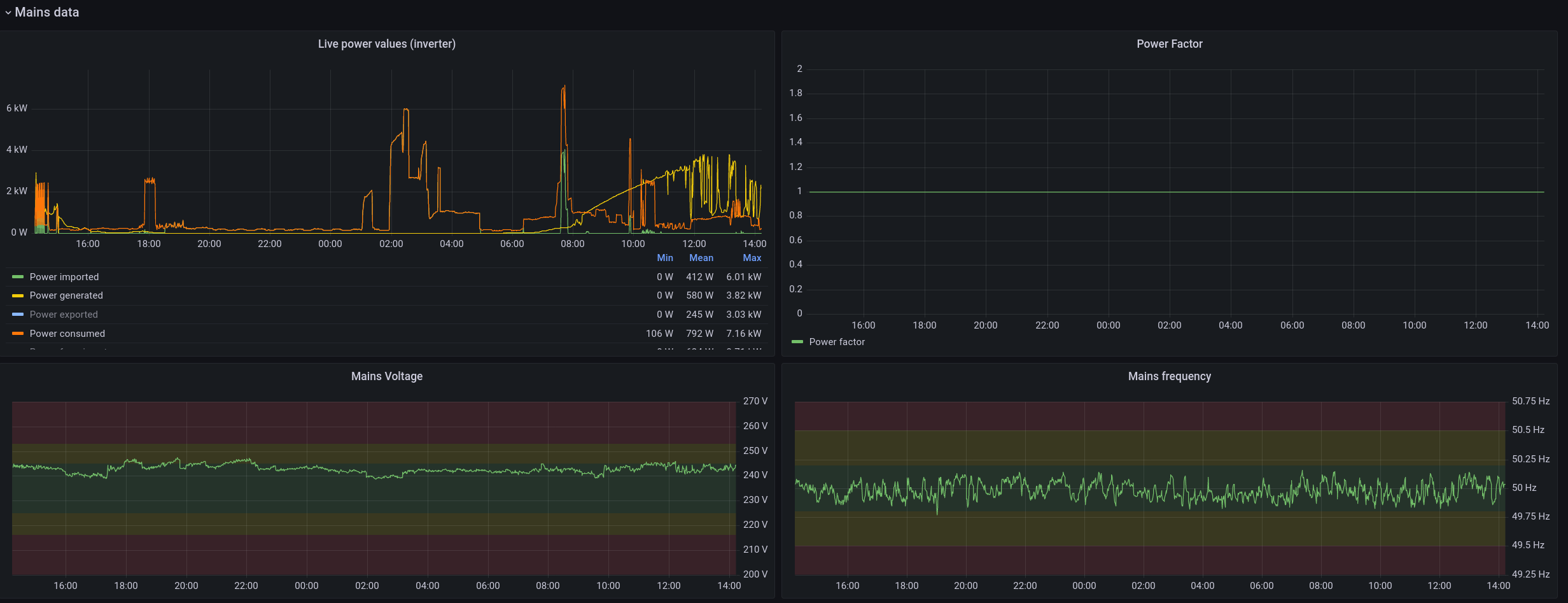
Task: Open the Mains frequency panel title menu
Action: point(1170,376)
